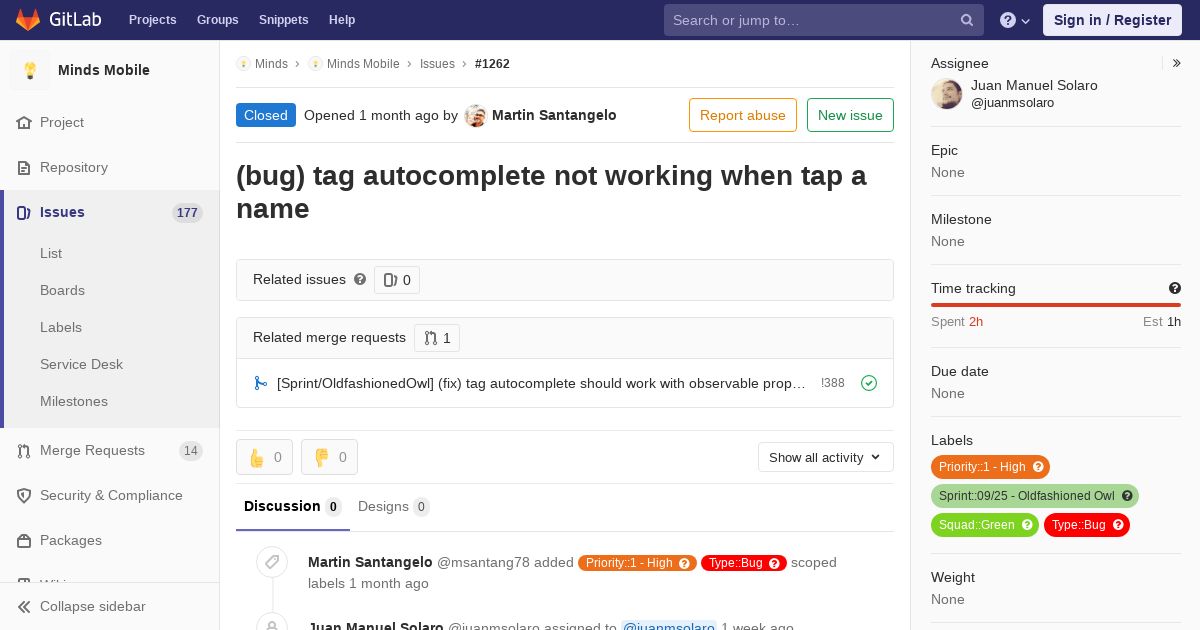The width and height of the screenshot is (1200, 630).
Task: Open the Help top menu item
Action: (x=342, y=20)
